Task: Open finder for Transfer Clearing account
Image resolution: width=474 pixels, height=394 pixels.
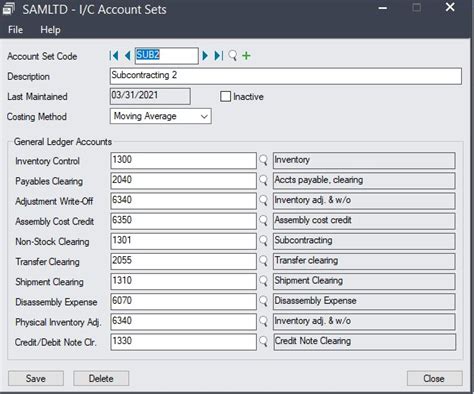Action: pyautogui.click(x=263, y=261)
